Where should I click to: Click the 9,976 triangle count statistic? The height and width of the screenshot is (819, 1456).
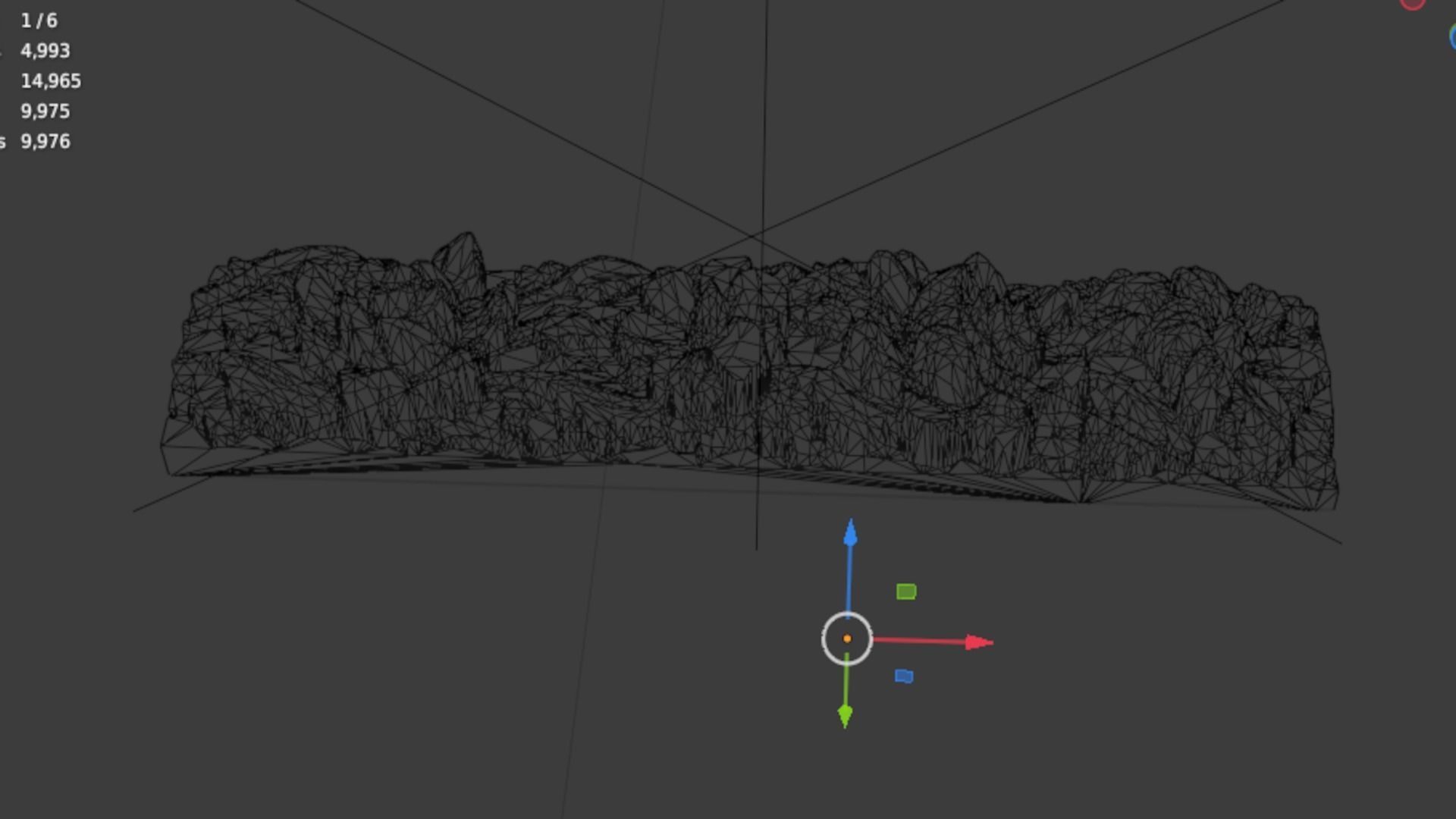click(x=45, y=142)
